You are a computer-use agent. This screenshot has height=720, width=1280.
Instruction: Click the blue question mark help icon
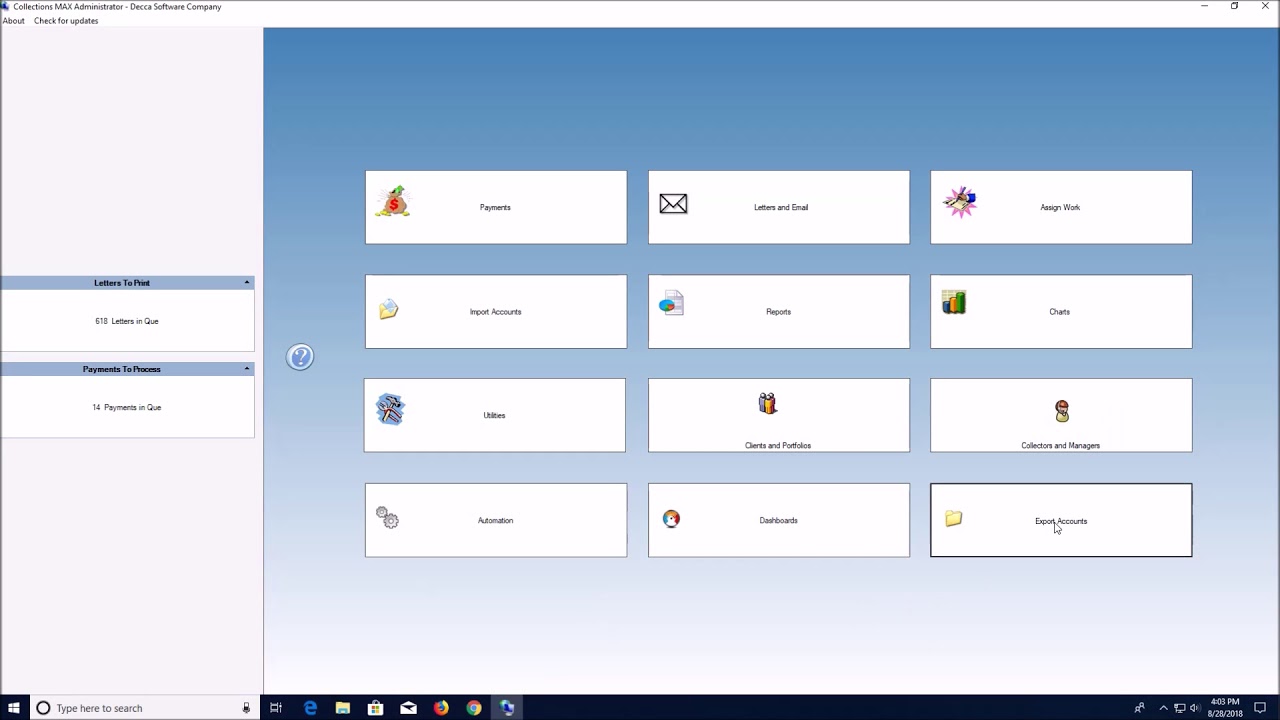[x=300, y=357]
